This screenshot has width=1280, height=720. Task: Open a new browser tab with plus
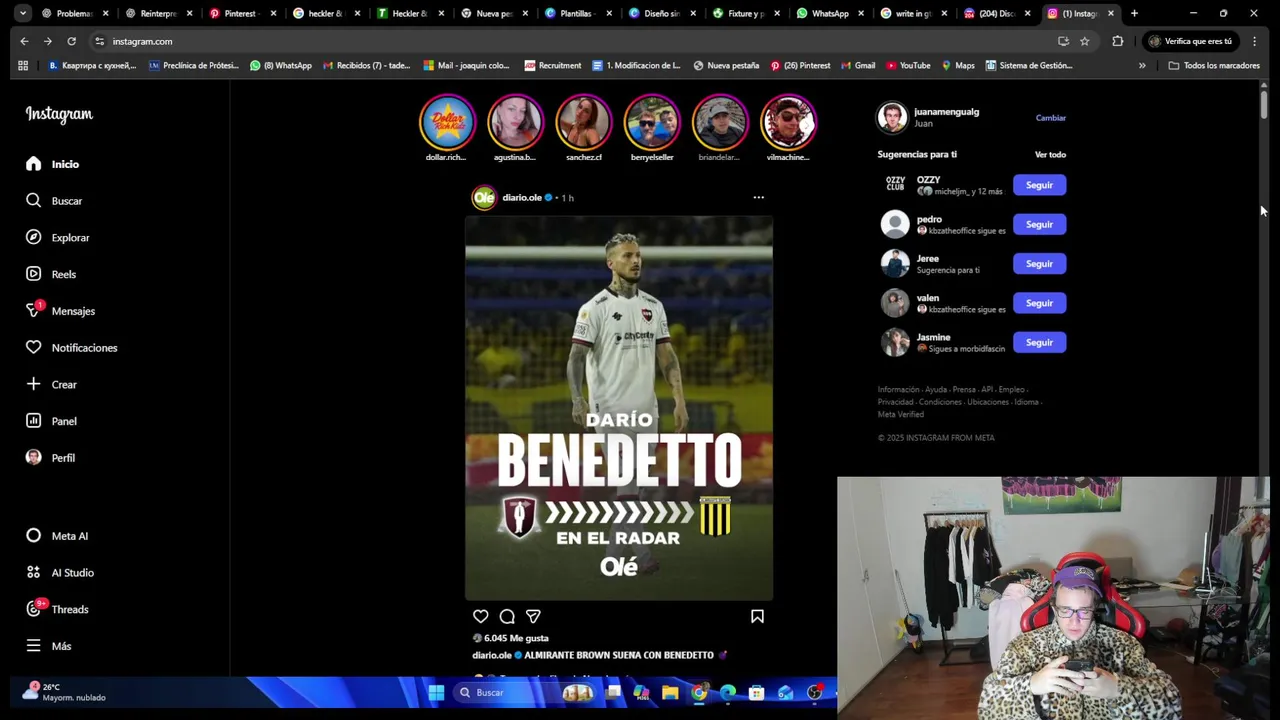tap(1134, 13)
